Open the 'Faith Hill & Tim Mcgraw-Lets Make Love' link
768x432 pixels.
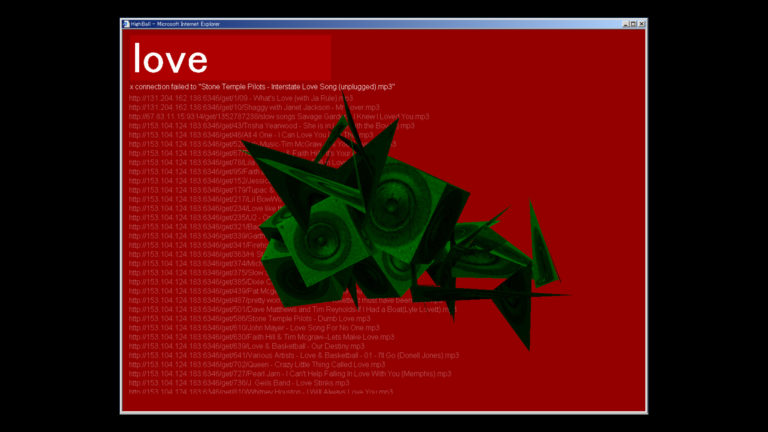tap(262, 337)
